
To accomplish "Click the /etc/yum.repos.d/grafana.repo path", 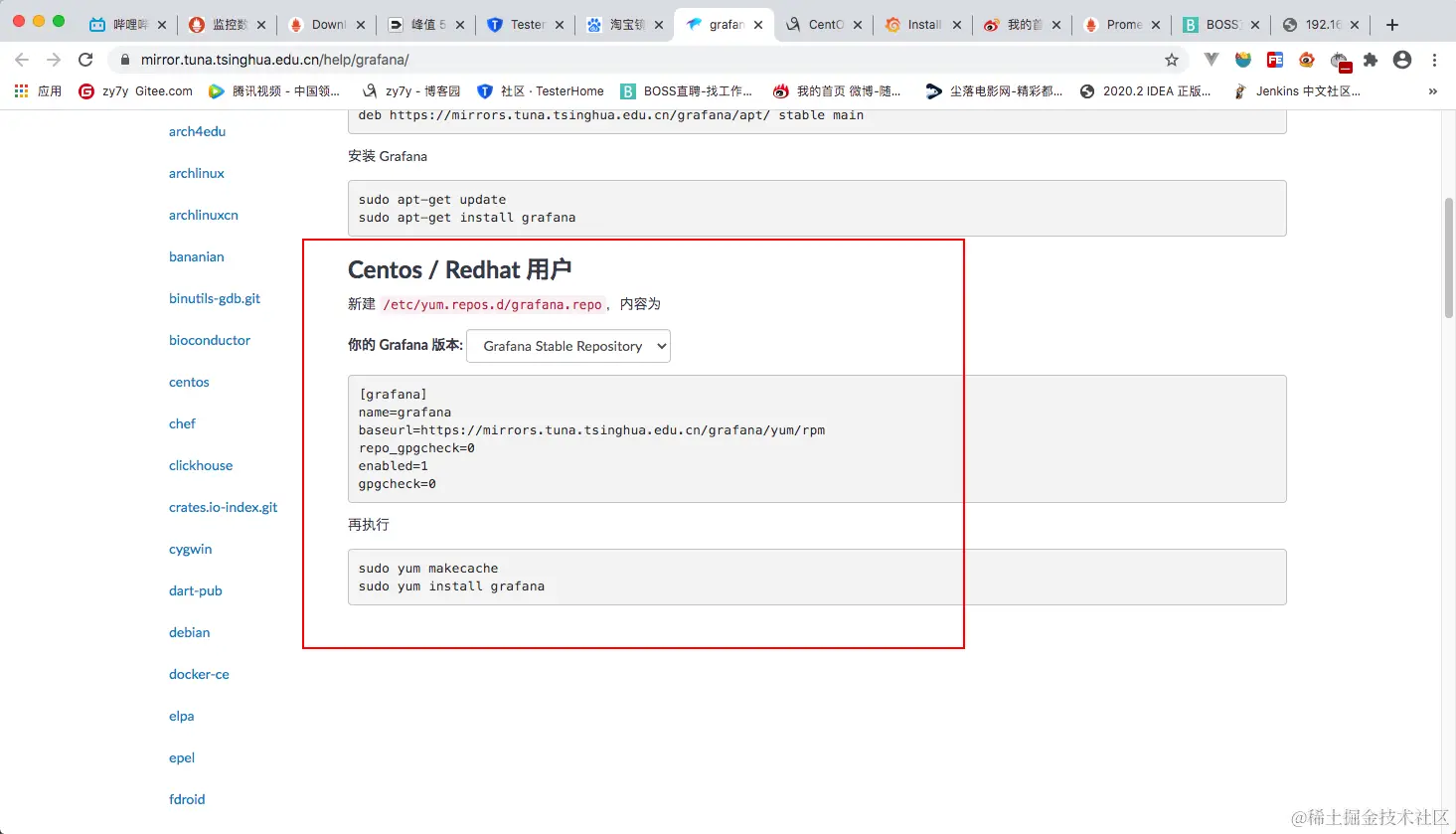I will pos(492,304).
